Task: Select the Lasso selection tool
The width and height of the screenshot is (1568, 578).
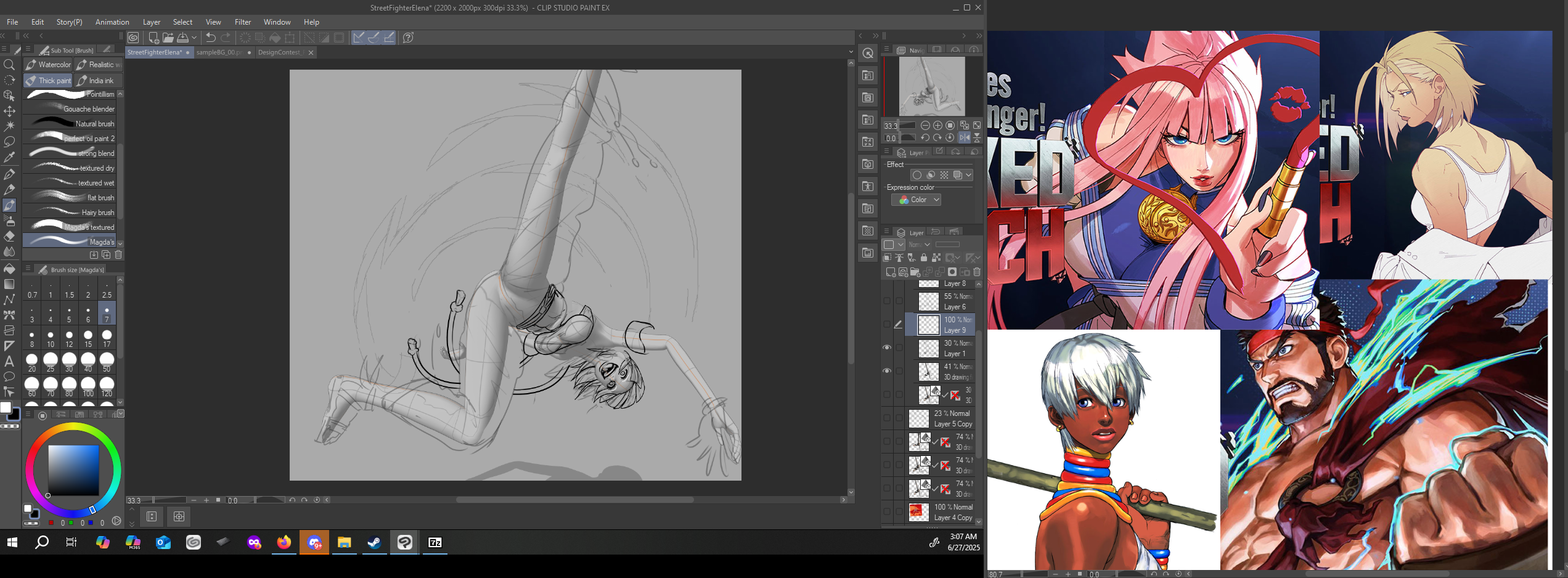Action: pos(9,142)
